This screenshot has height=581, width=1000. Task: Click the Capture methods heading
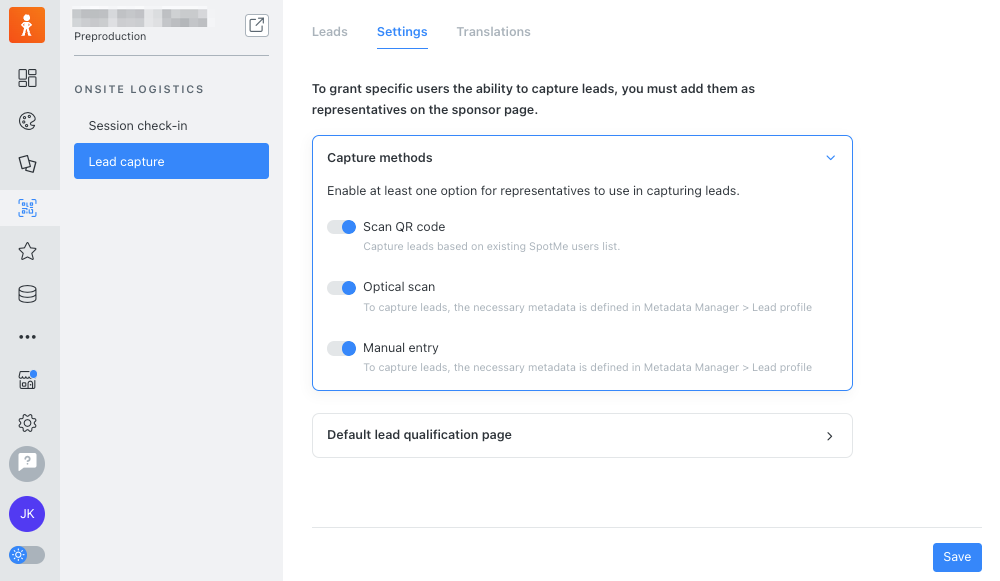[x=379, y=158]
